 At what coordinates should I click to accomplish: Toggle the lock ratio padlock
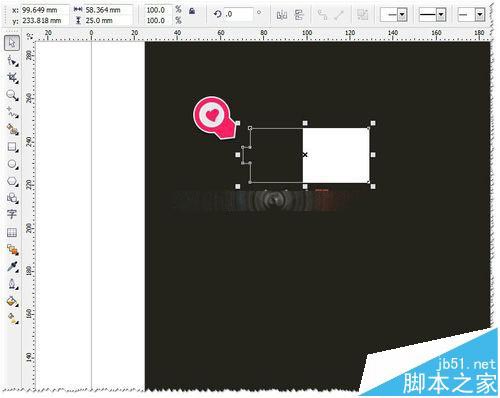tap(192, 11)
